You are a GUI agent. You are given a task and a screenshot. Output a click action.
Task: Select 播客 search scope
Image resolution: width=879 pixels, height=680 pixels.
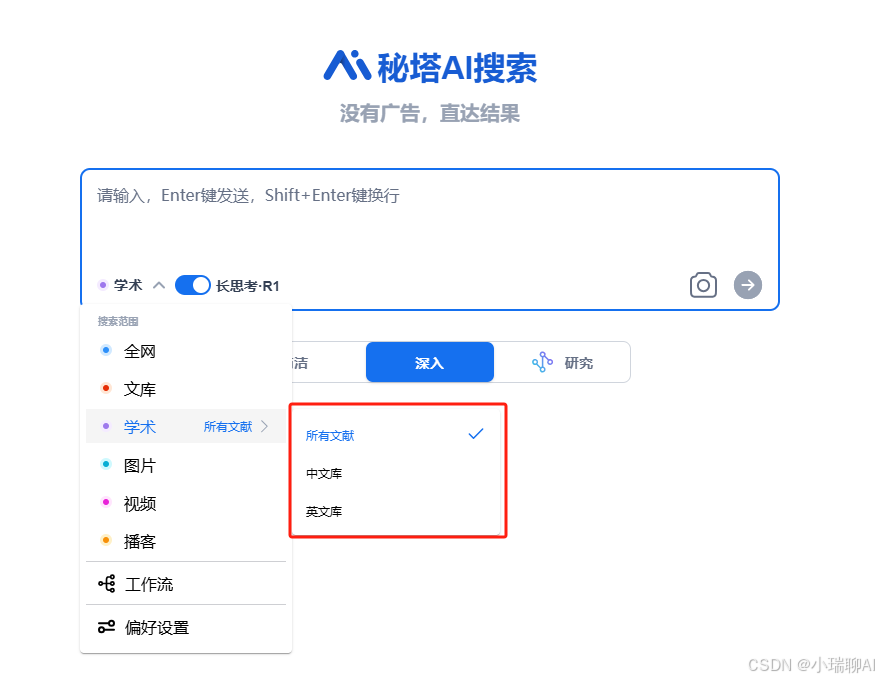click(186, 541)
